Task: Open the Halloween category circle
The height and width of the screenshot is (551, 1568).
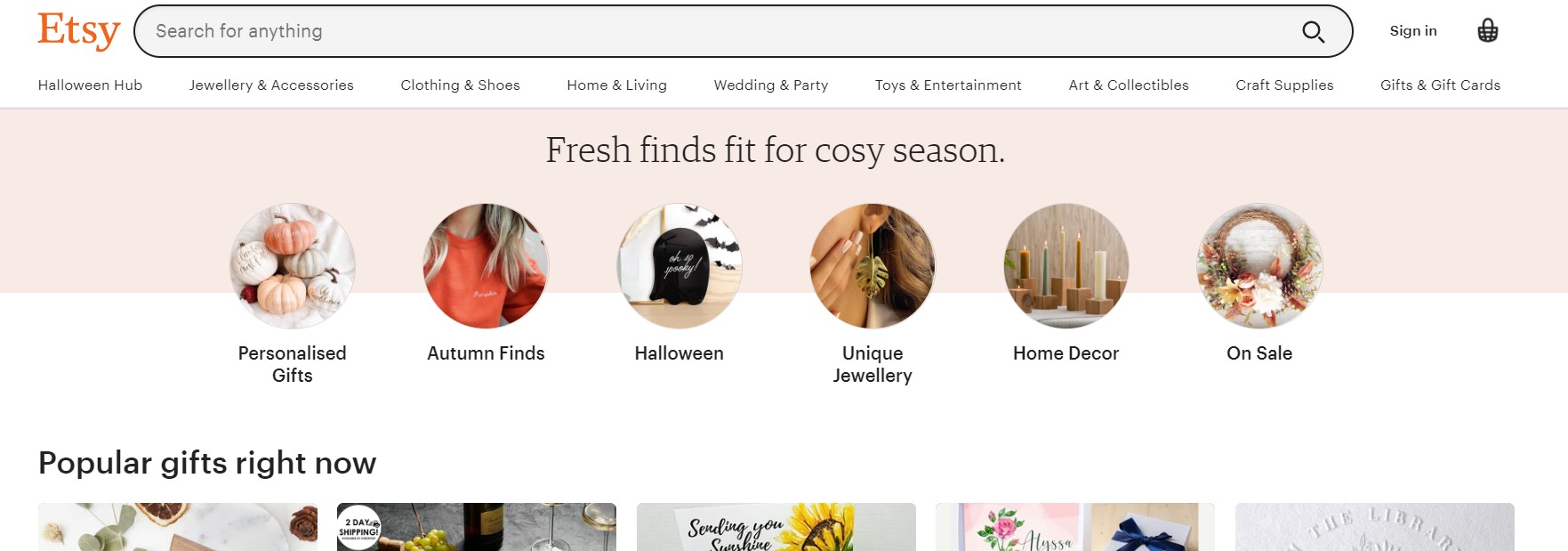Action: click(679, 266)
